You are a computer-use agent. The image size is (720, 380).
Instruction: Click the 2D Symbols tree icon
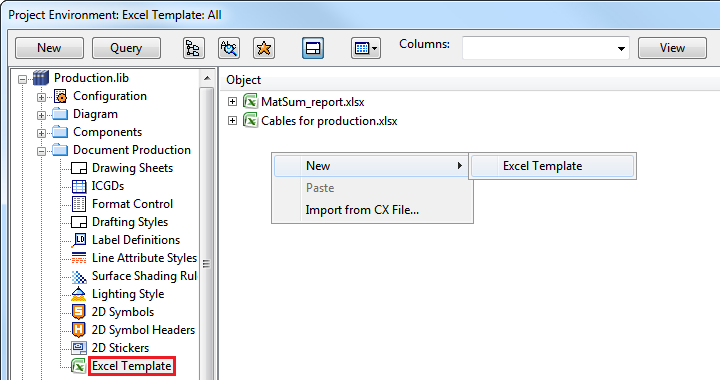[79, 312]
